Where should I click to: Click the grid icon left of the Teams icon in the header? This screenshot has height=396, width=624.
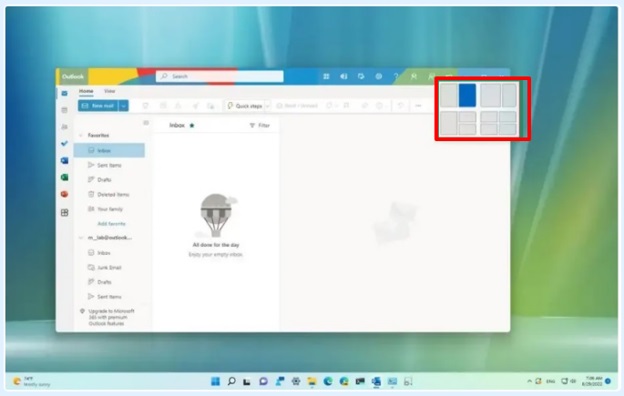[x=326, y=76]
